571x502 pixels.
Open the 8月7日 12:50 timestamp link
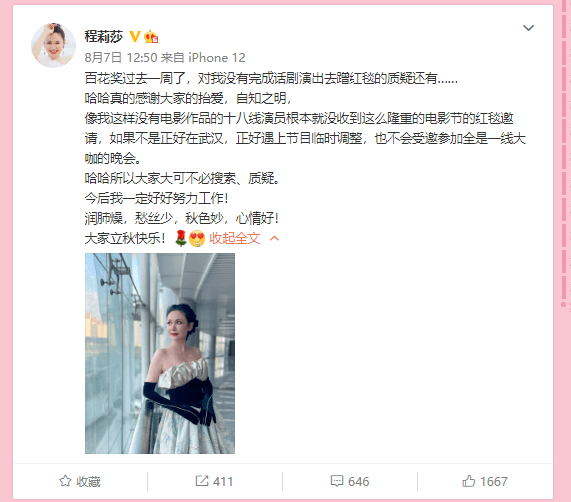[x=121, y=58]
